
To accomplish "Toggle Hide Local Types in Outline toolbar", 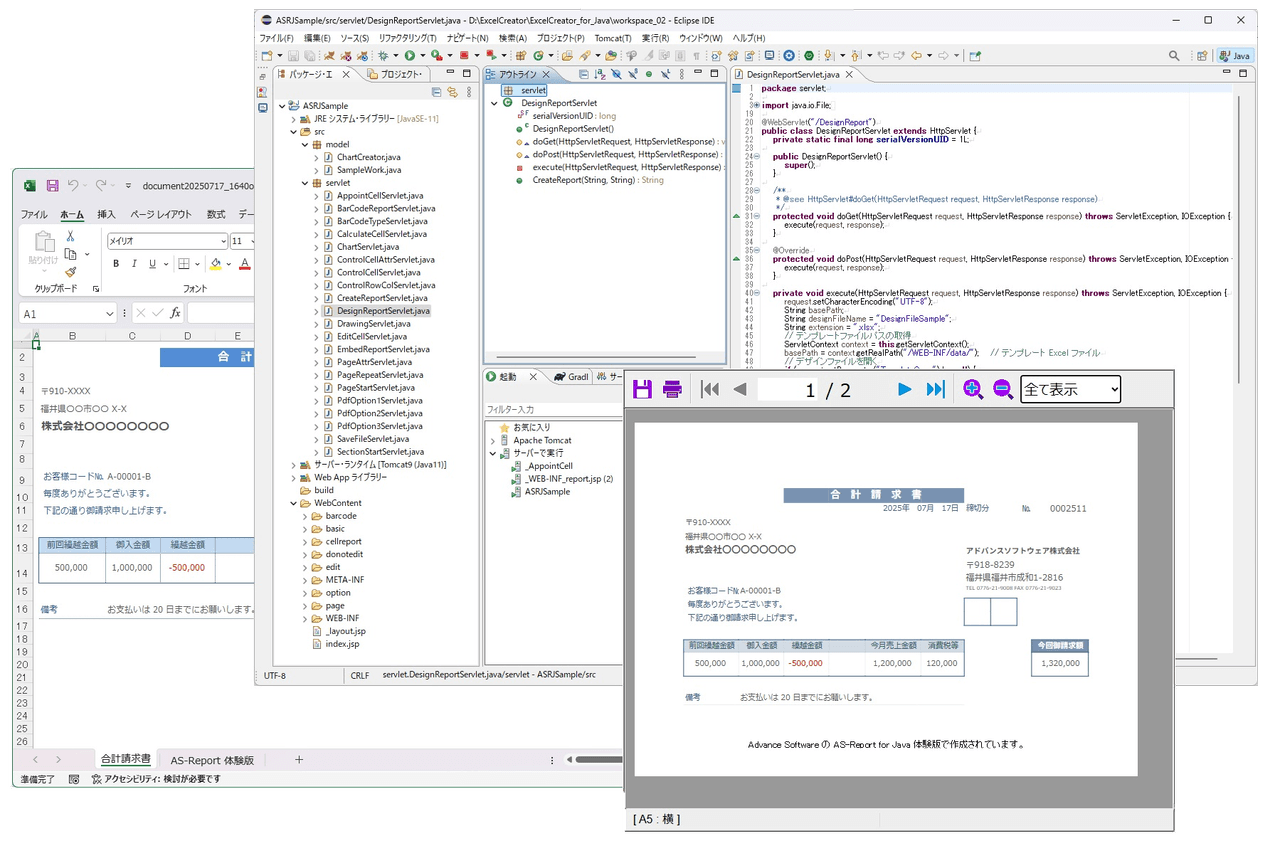I will click(665, 74).
